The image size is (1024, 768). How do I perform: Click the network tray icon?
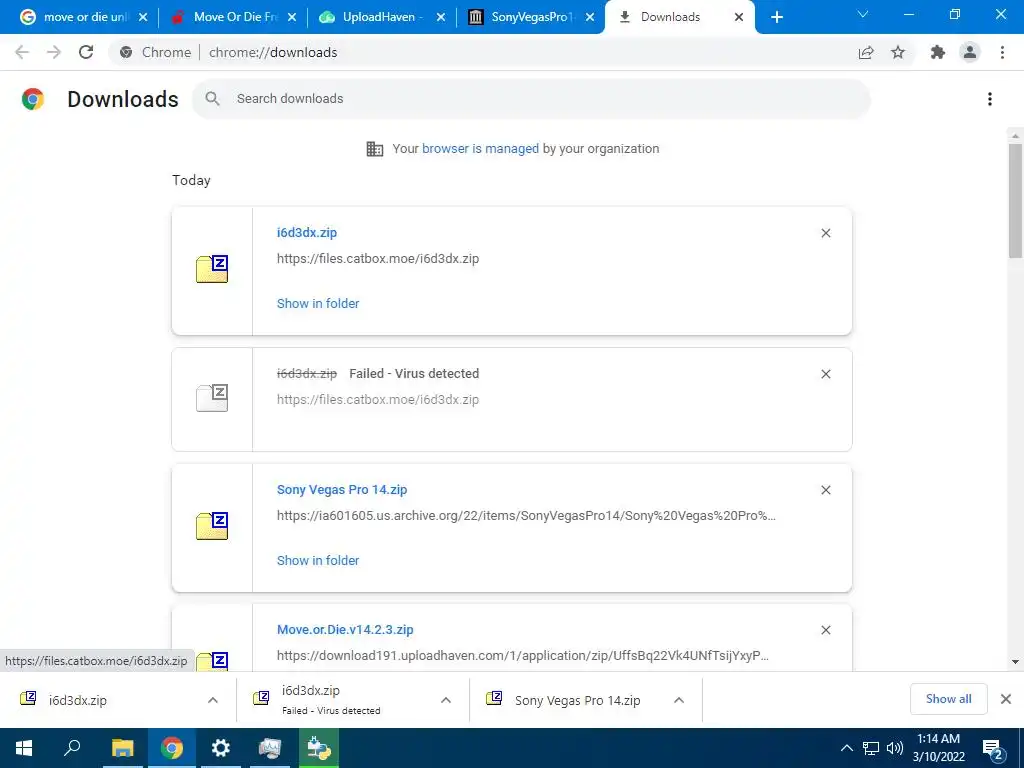pyautogui.click(x=871, y=748)
